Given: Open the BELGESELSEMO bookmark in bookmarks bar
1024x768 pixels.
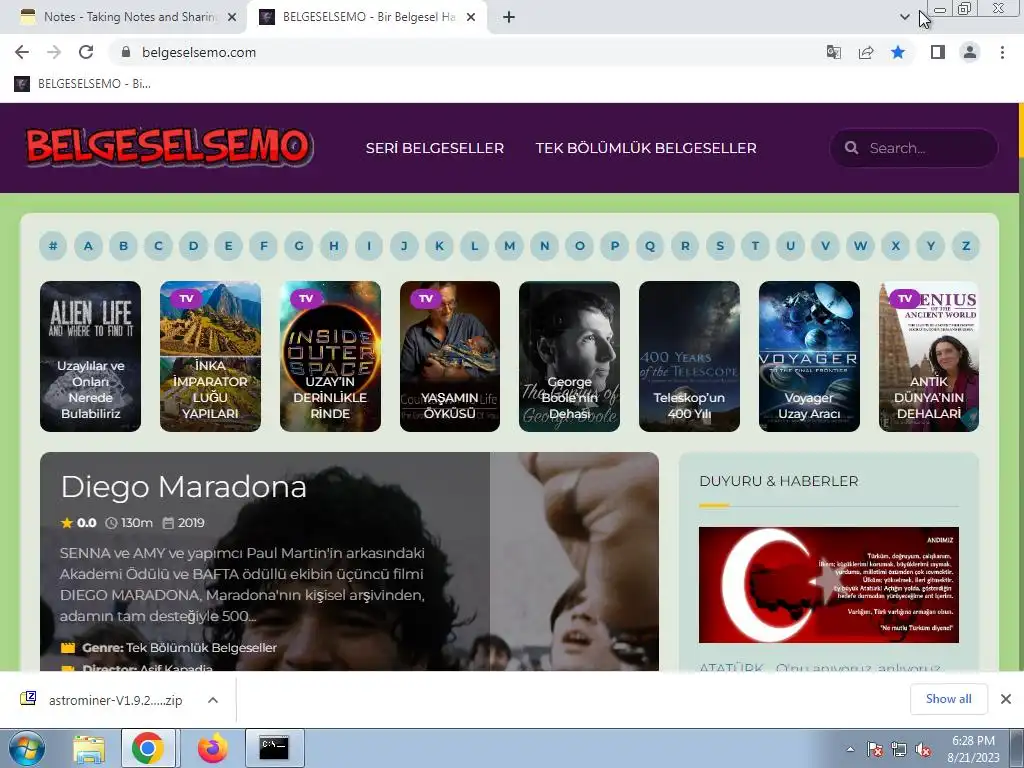Looking at the screenshot, I should pyautogui.click(x=83, y=84).
